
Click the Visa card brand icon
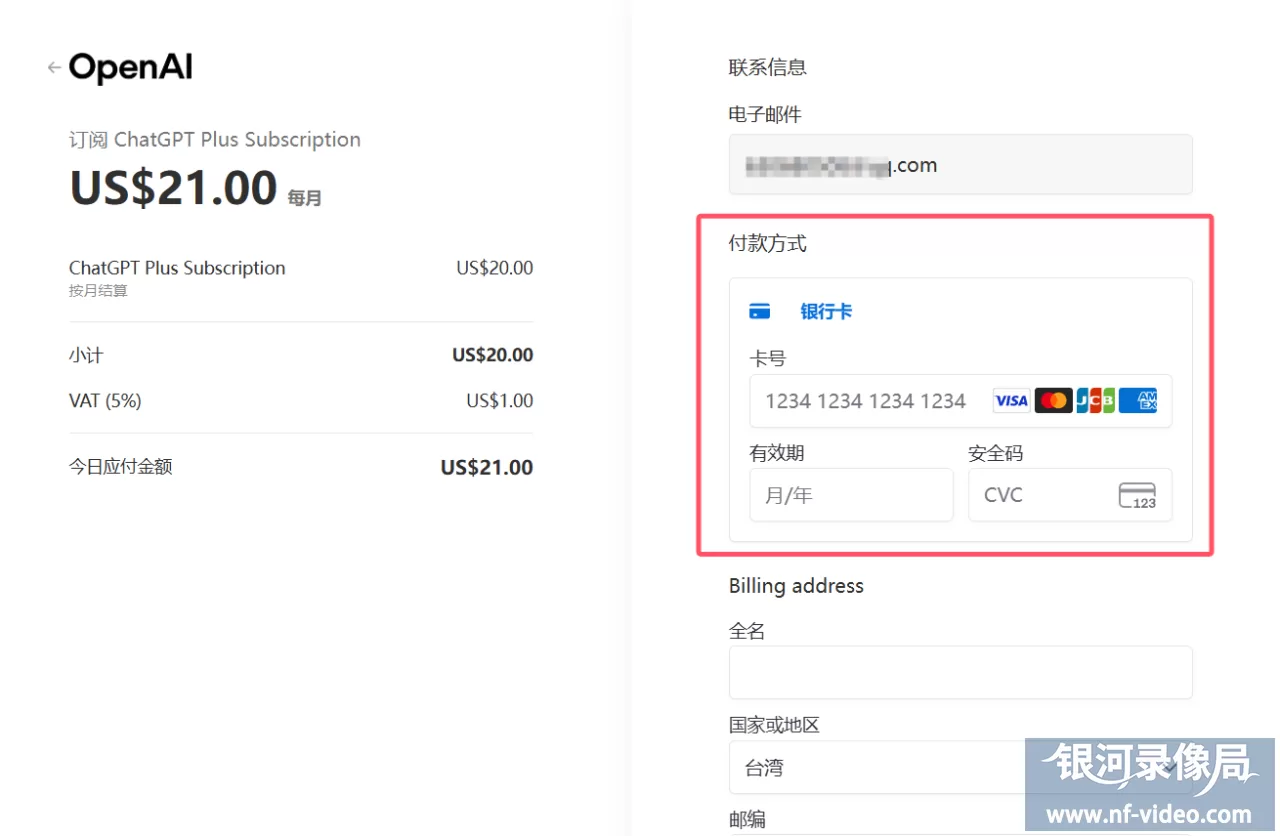coord(1010,400)
